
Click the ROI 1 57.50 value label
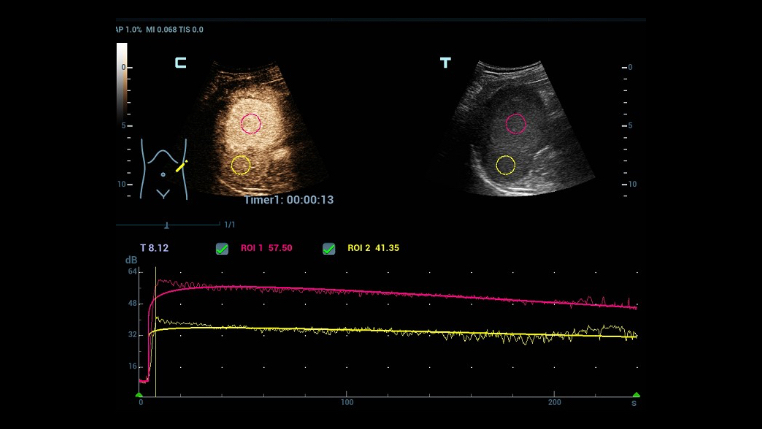tap(266, 248)
